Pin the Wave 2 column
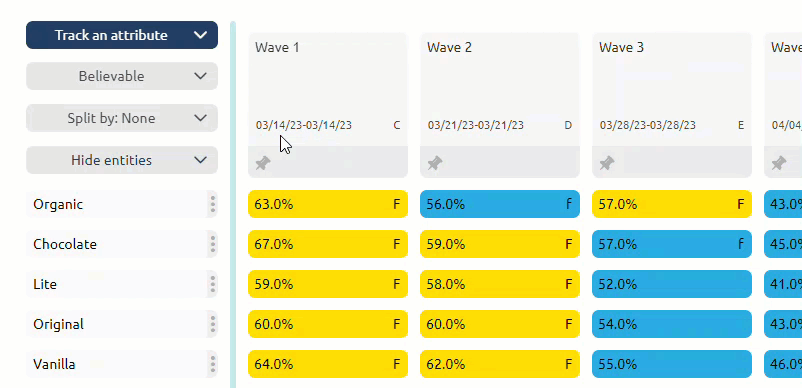802x388 pixels. [x=435, y=163]
